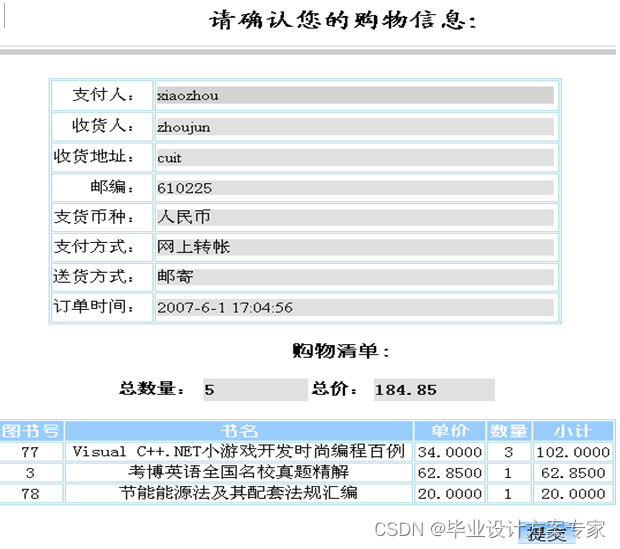Click quantity 1 in 考博英语 row
This screenshot has height=549, width=620.
click(x=508, y=473)
